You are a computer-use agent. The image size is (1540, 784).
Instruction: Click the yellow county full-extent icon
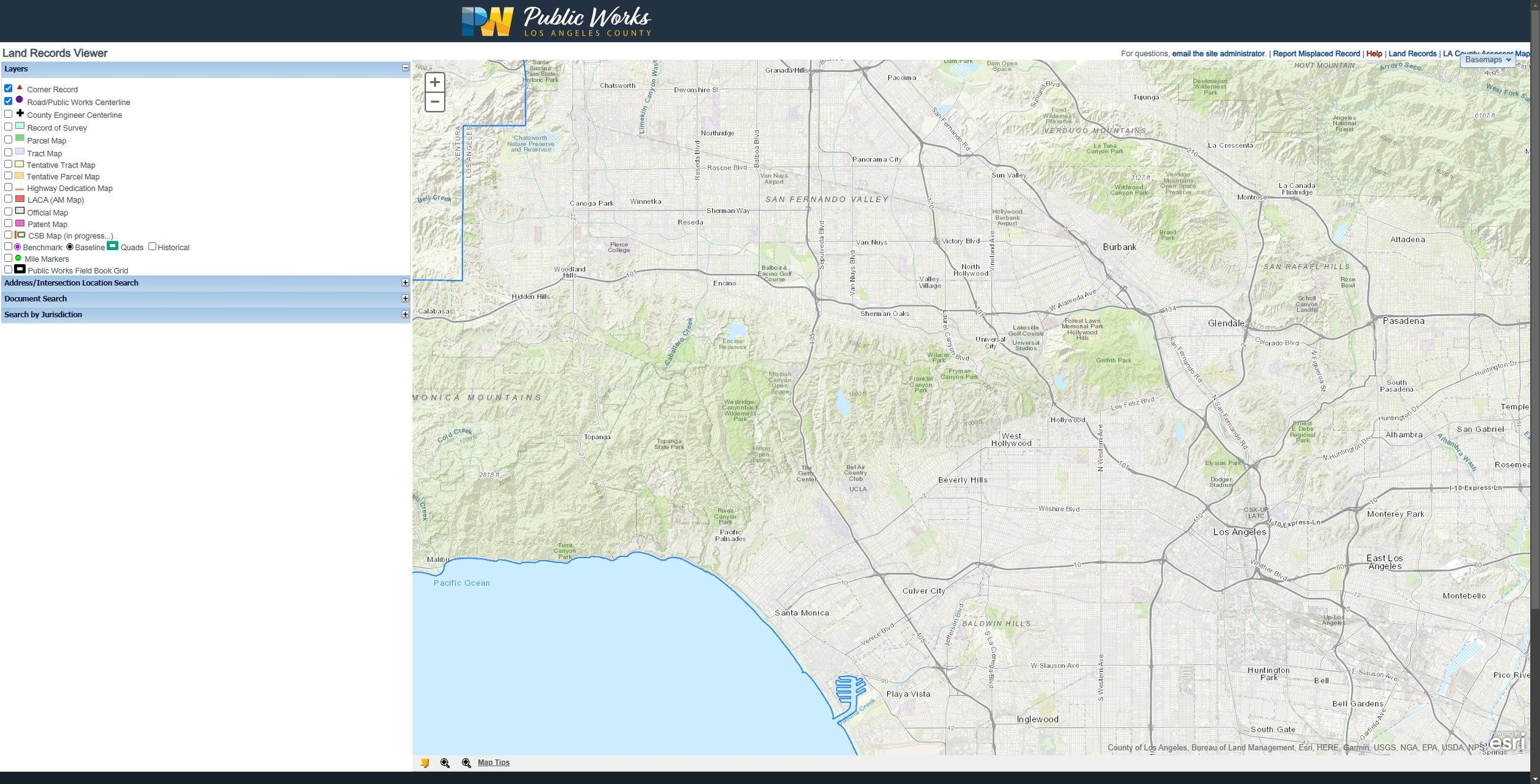tap(424, 763)
